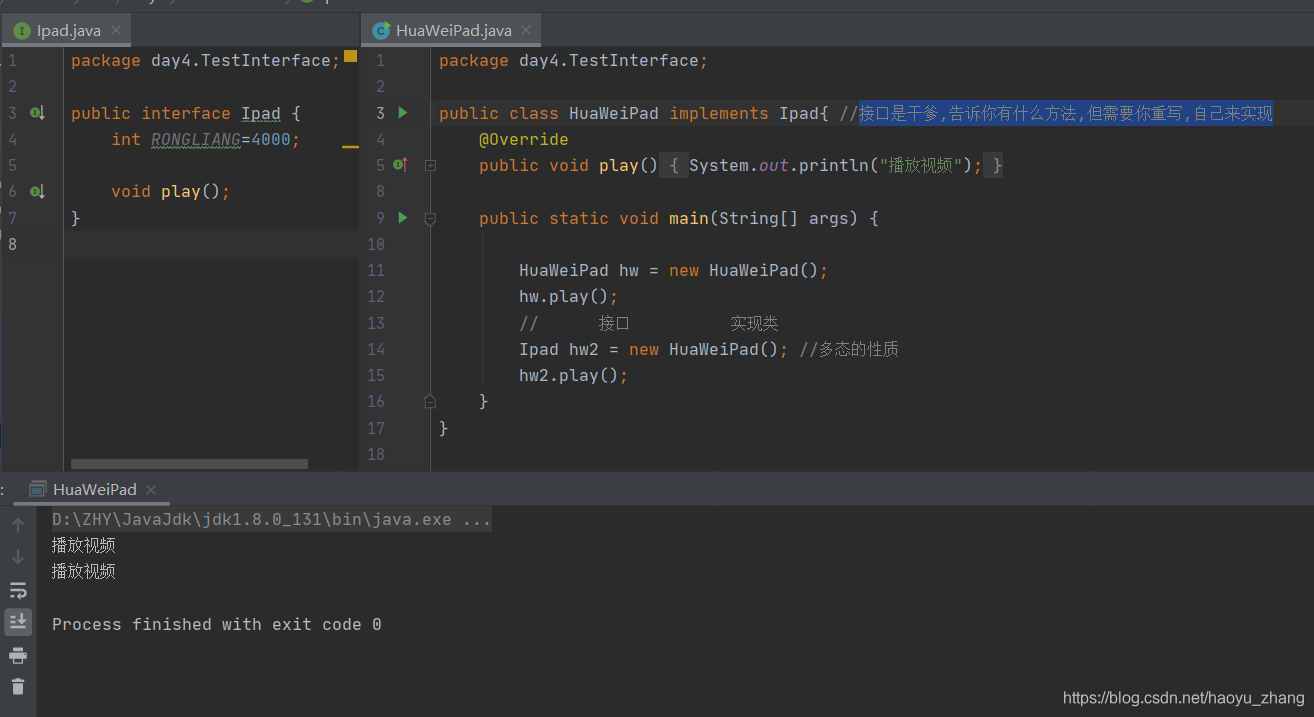This screenshot has width=1314, height=717.
Task: Click implementations gutter icon beside interface Ipad line
Action: [x=38, y=113]
